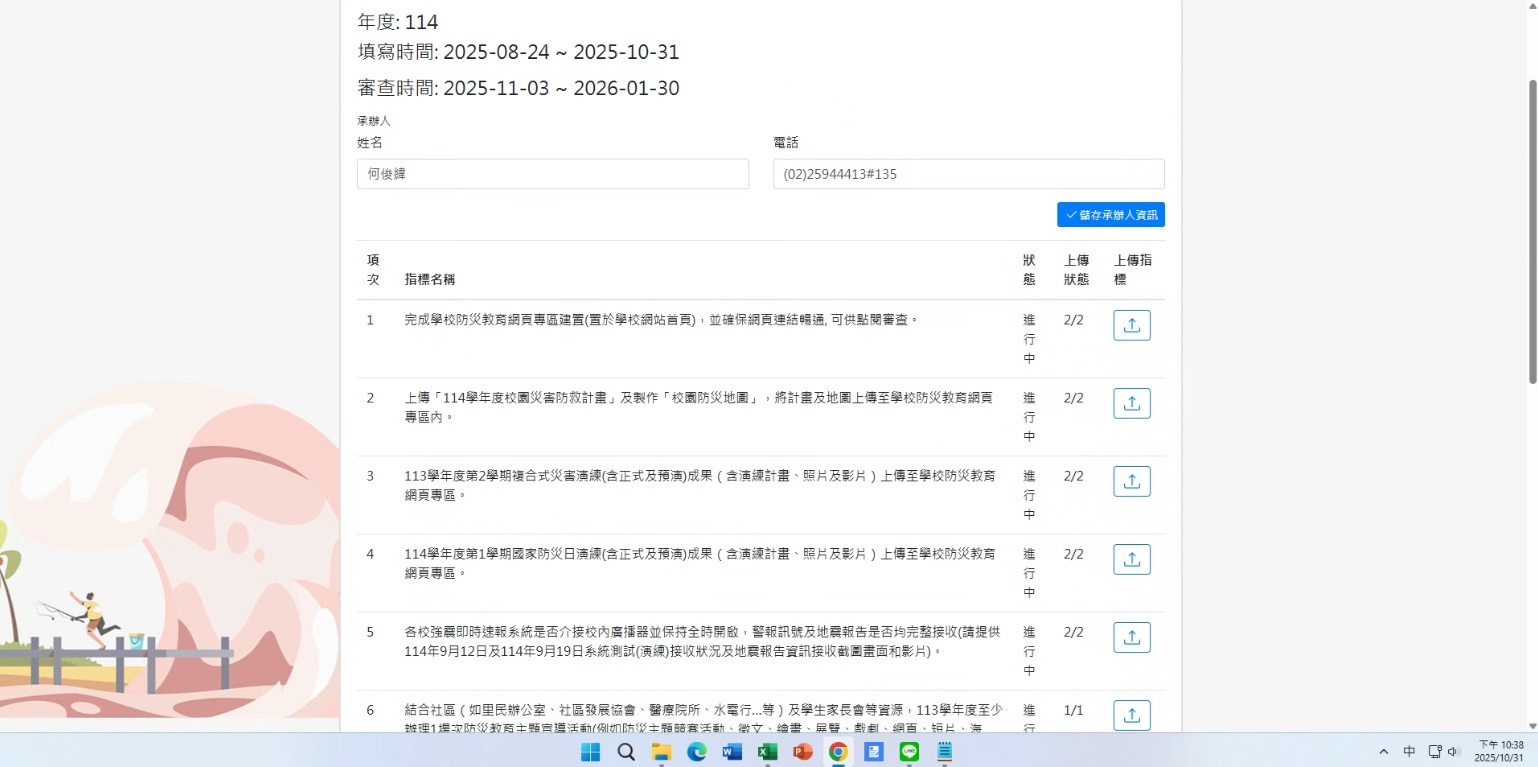Open taskbar Search
The image size is (1538, 767).
pos(626,752)
